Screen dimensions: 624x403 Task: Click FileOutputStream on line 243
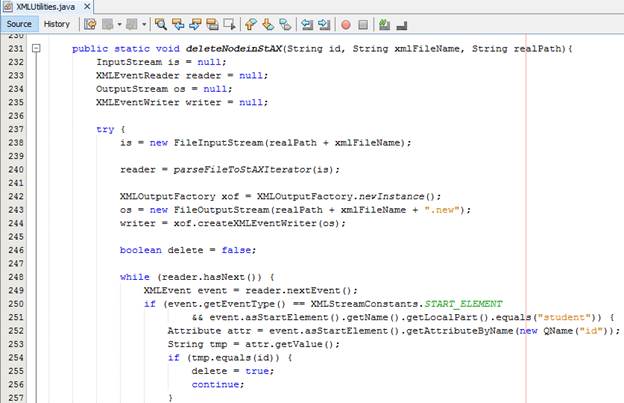point(221,210)
